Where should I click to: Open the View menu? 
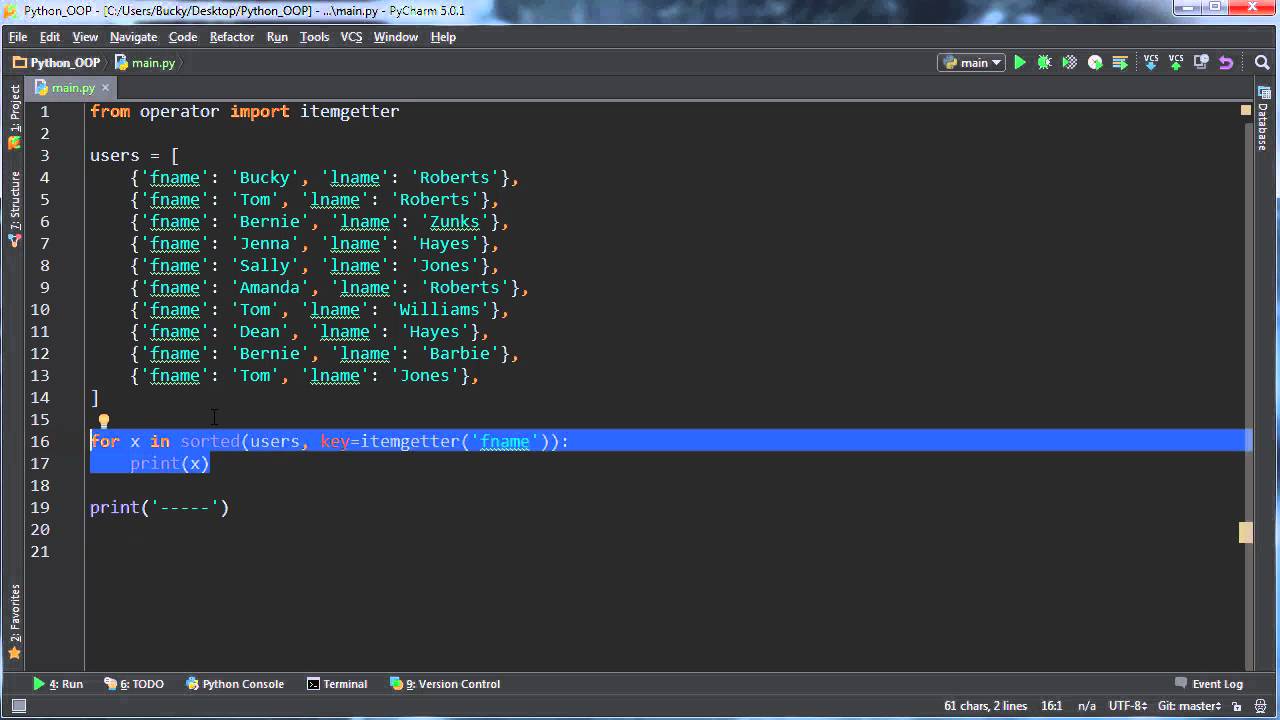[85, 37]
